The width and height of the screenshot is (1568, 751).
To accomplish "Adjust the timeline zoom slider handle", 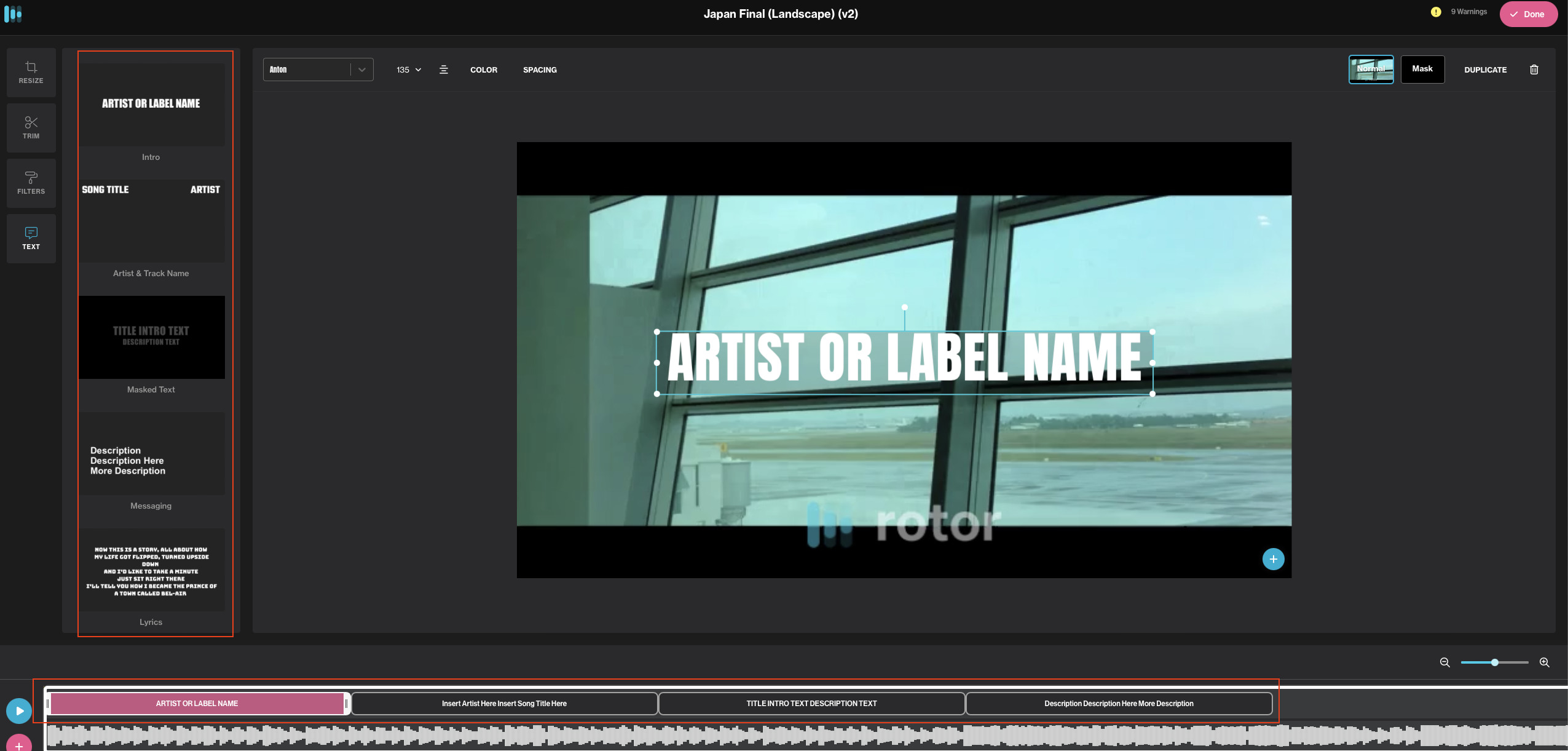I will click(1494, 662).
